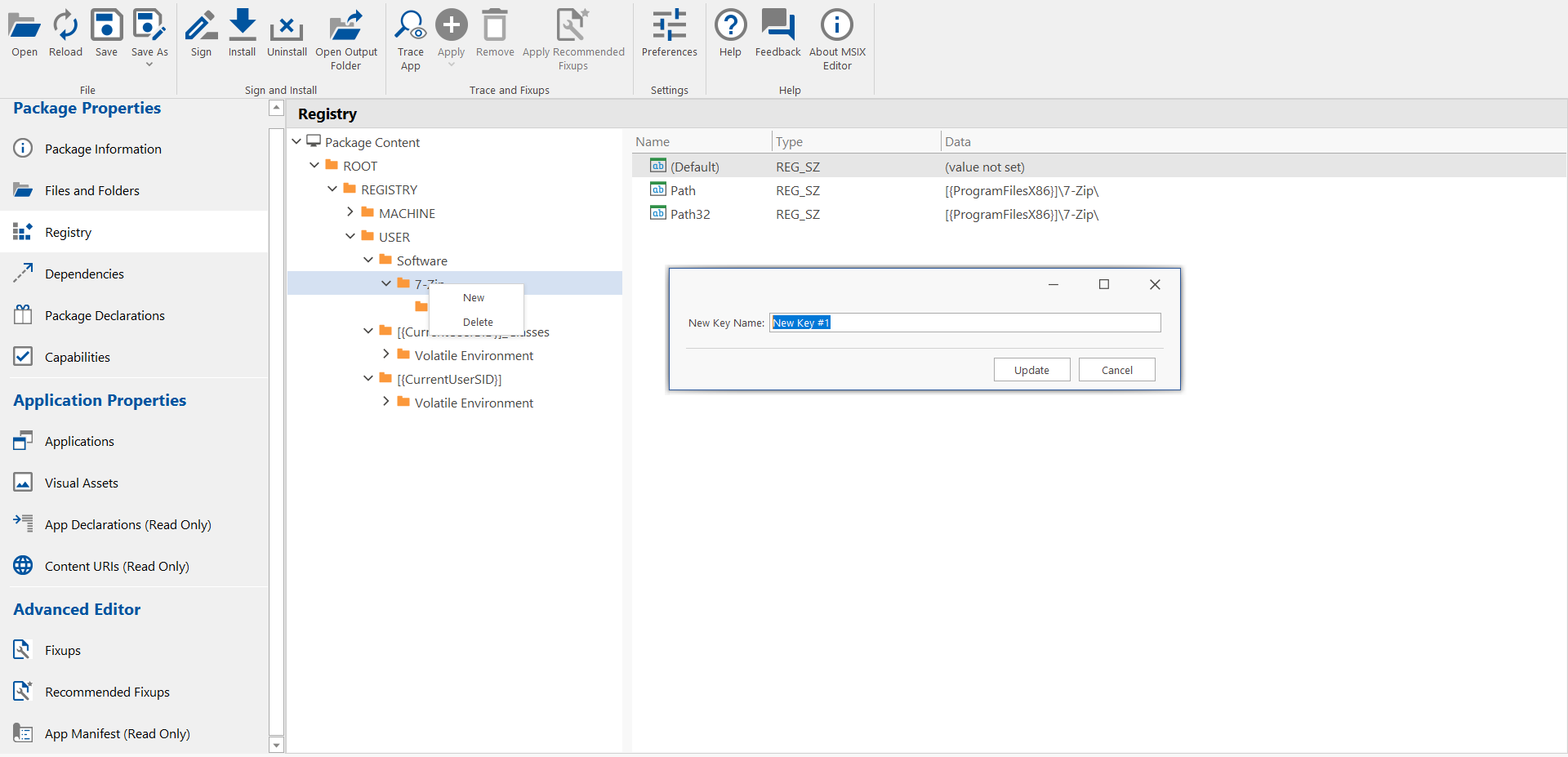Click the Sign package icon
This screenshot has width=1568, height=757.
point(201,27)
